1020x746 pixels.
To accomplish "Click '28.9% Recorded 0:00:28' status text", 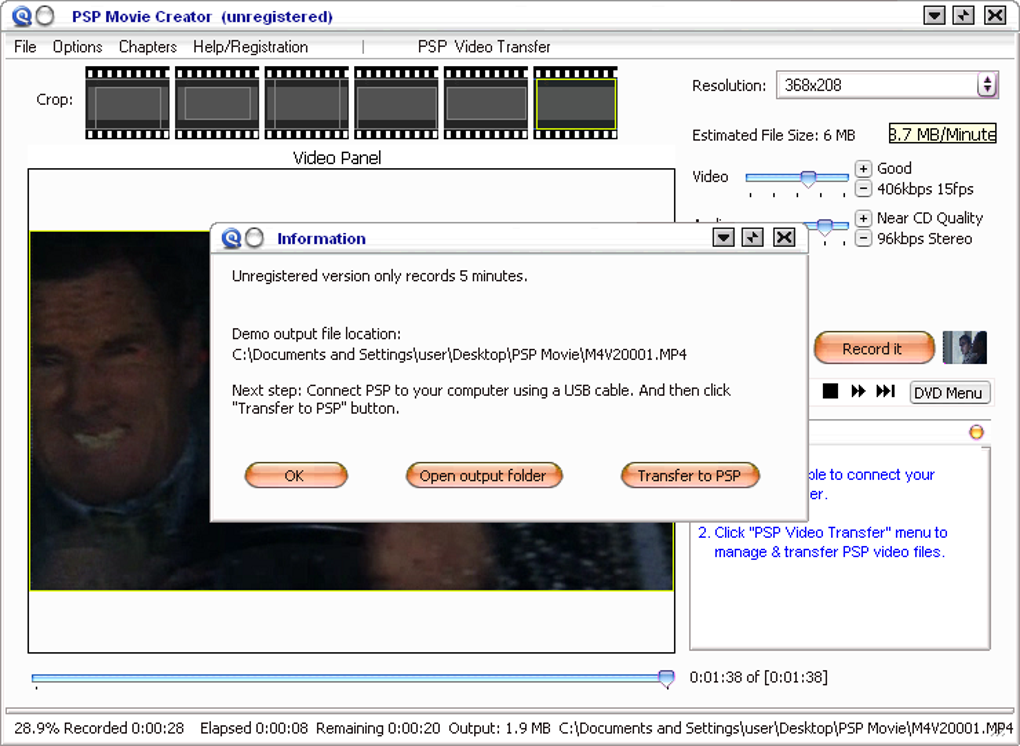I will pyautogui.click(x=99, y=728).
